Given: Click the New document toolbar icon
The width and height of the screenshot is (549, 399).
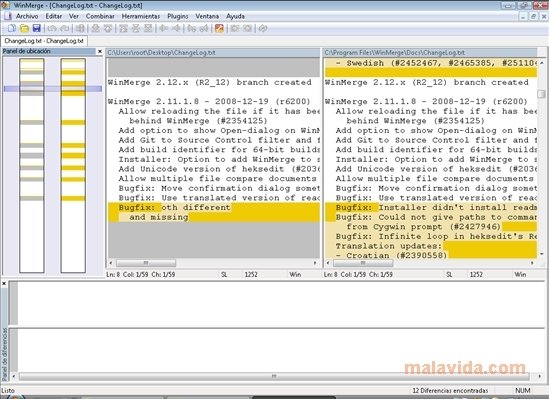Looking at the screenshot, I should coord(12,28).
